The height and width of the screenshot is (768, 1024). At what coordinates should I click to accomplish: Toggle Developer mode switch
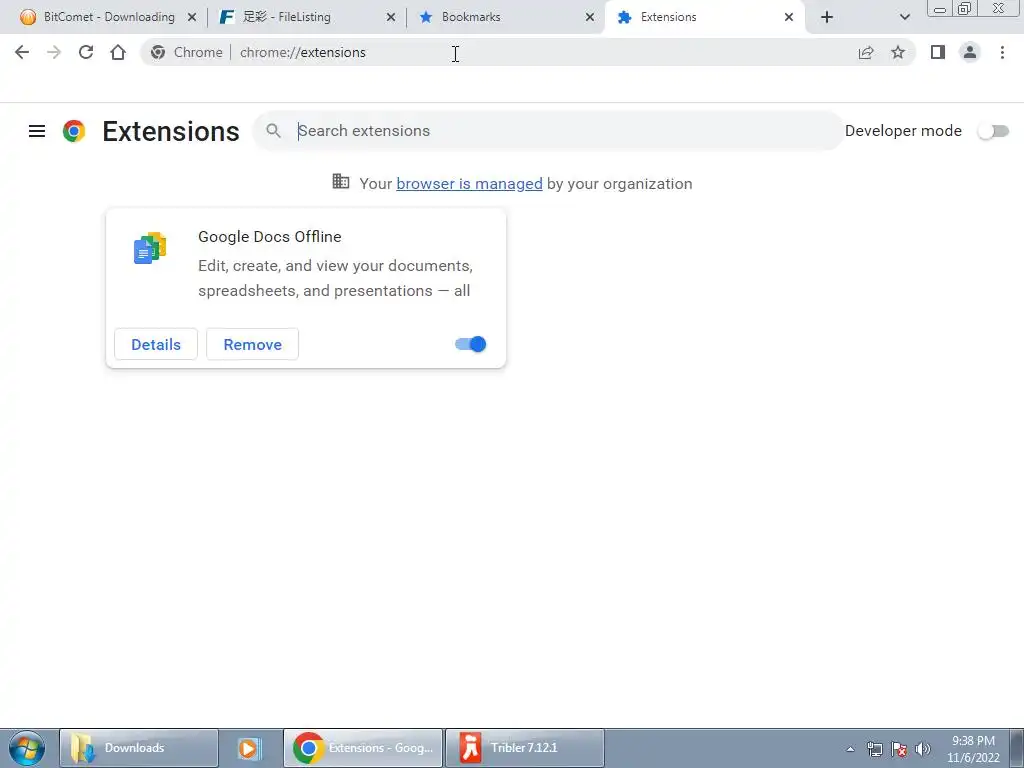993,131
